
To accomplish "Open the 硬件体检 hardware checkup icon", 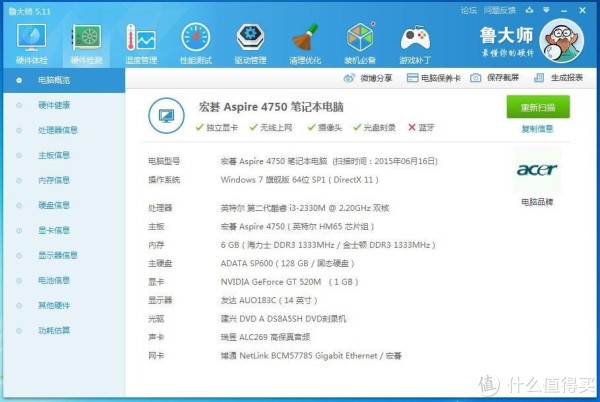I will [x=31, y=44].
